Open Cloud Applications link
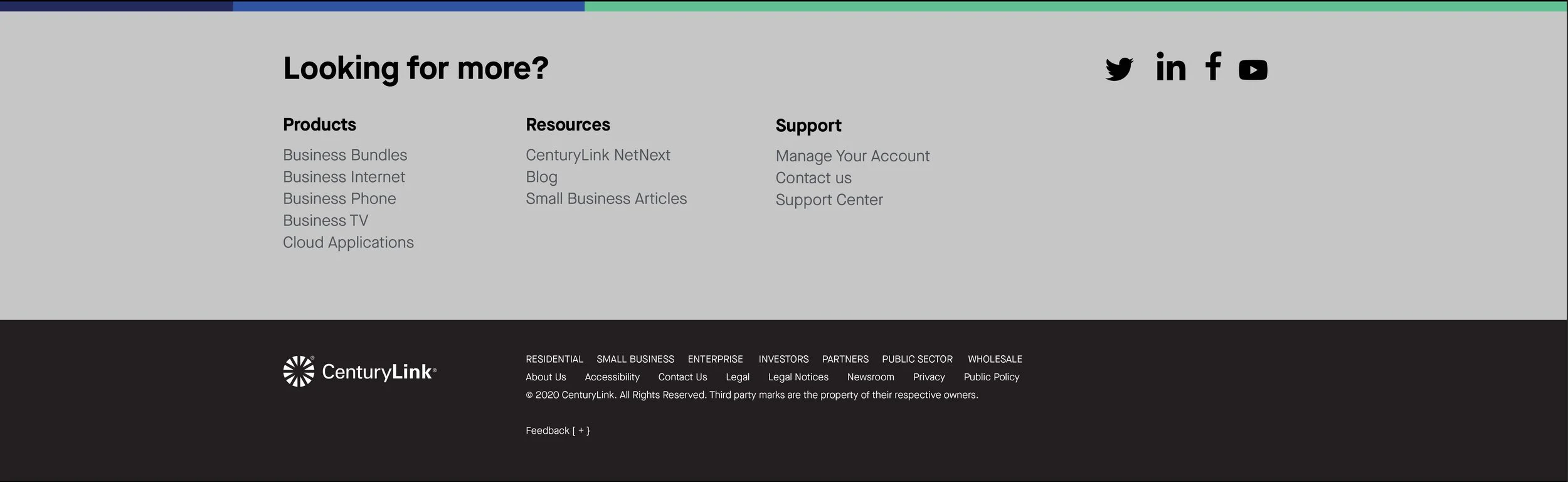This screenshot has height=482, width=1568. tap(348, 243)
